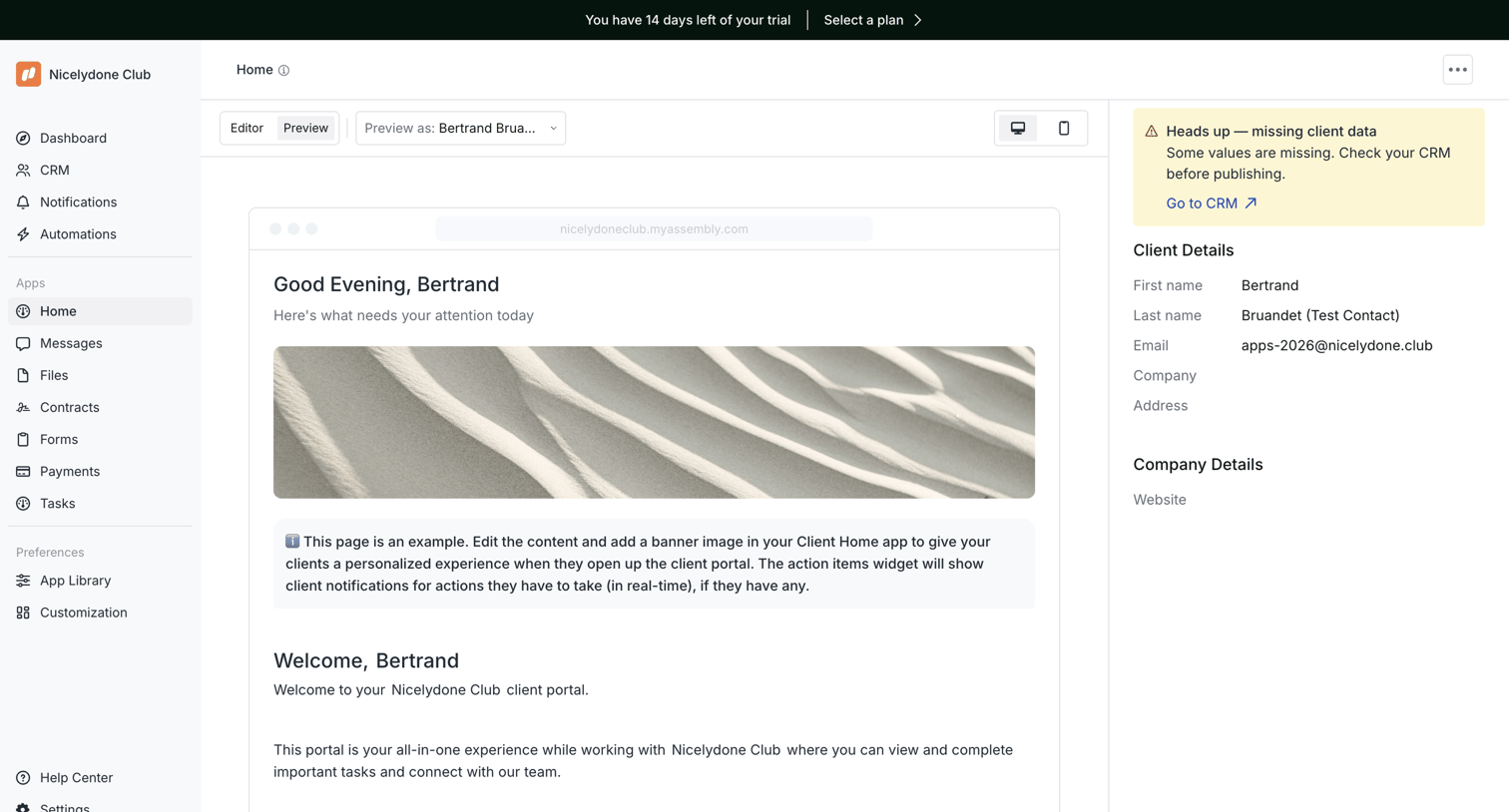Switch to the Editor tab
This screenshot has width=1509, height=812.
[247, 128]
